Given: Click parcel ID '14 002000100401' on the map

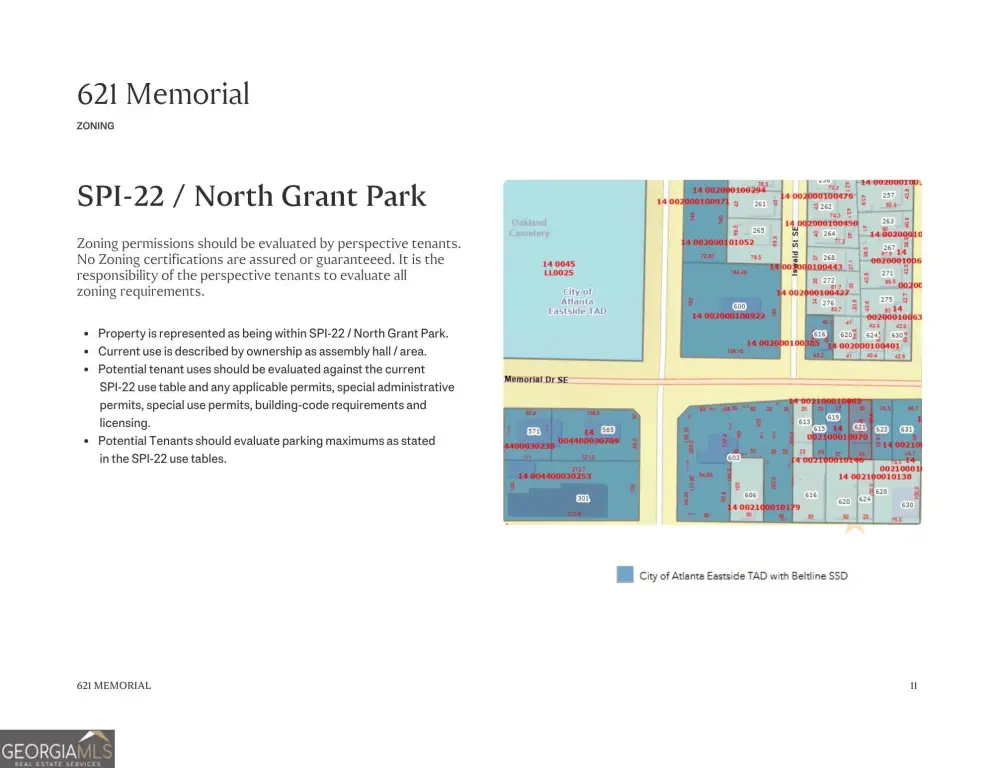Looking at the screenshot, I should coord(863,346).
